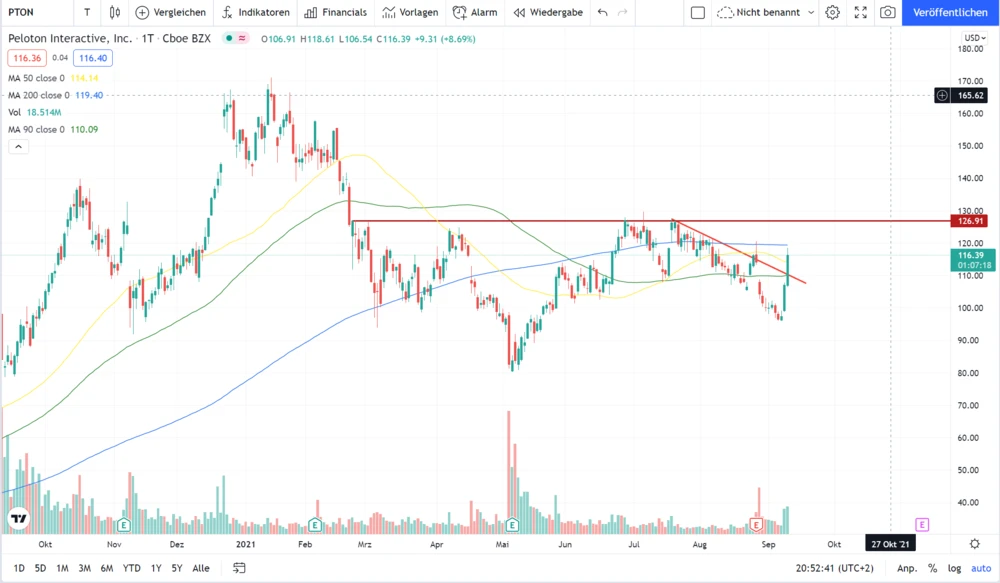Collapse the indicator legend with arrow
Image resolution: width=1000 pixels, height=583 pixels.
(x=18, y=147)
